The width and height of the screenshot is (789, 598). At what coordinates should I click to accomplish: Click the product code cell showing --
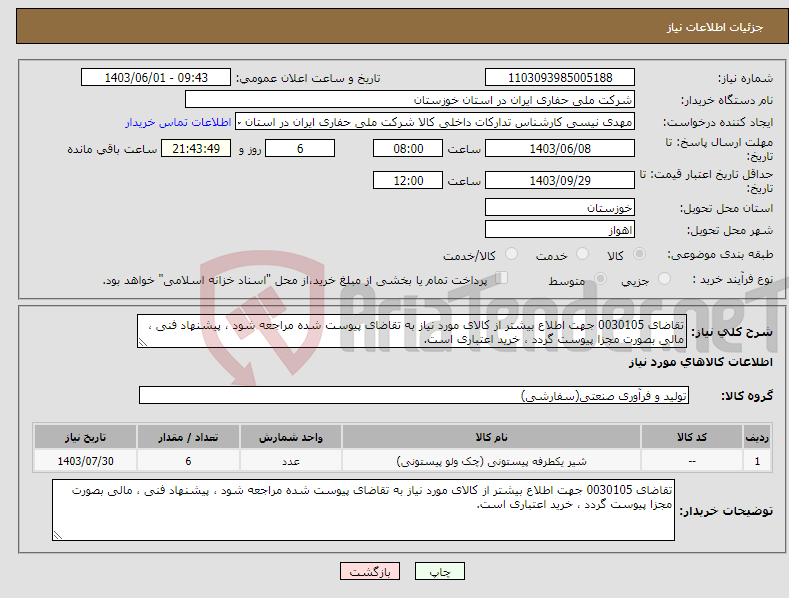click(x=692, y=461)
